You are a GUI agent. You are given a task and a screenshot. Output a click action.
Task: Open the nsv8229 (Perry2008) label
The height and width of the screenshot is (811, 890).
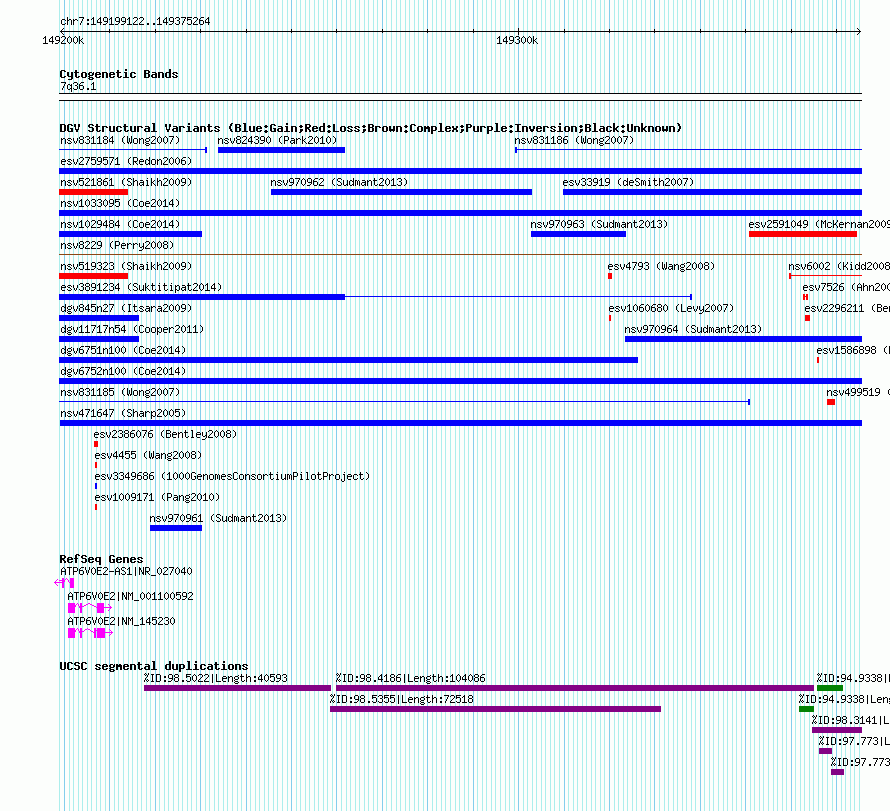pyautogui.click(x=117, y=245)
